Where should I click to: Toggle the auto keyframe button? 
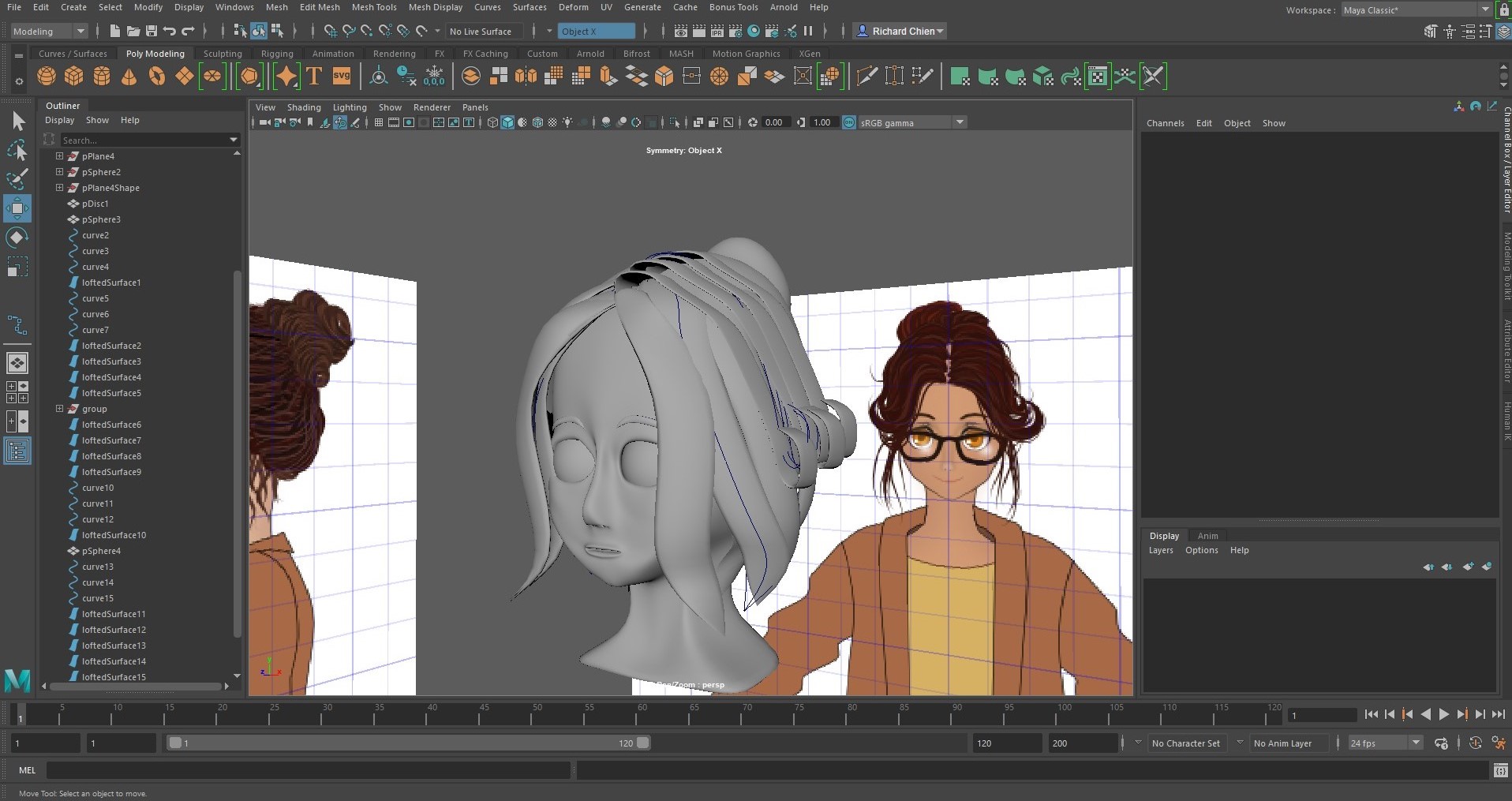pyautogui.click(x=1474, y=743)
